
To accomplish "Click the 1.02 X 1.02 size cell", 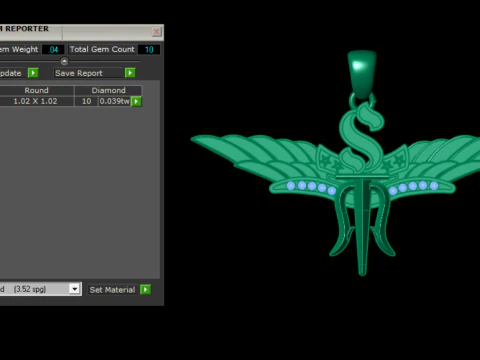I will point(35,101).
